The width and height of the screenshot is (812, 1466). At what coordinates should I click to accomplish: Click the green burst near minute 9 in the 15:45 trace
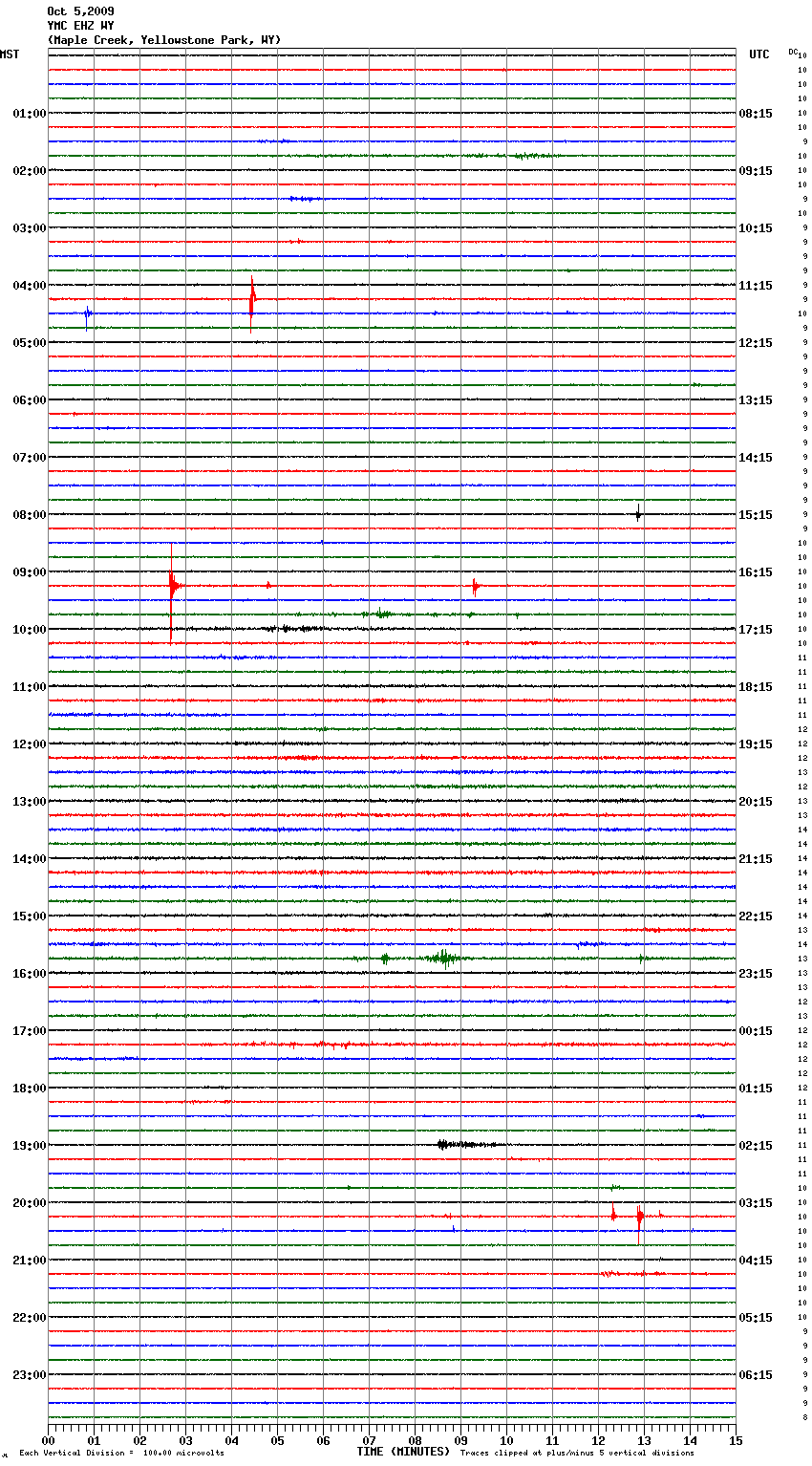[443, 958]
